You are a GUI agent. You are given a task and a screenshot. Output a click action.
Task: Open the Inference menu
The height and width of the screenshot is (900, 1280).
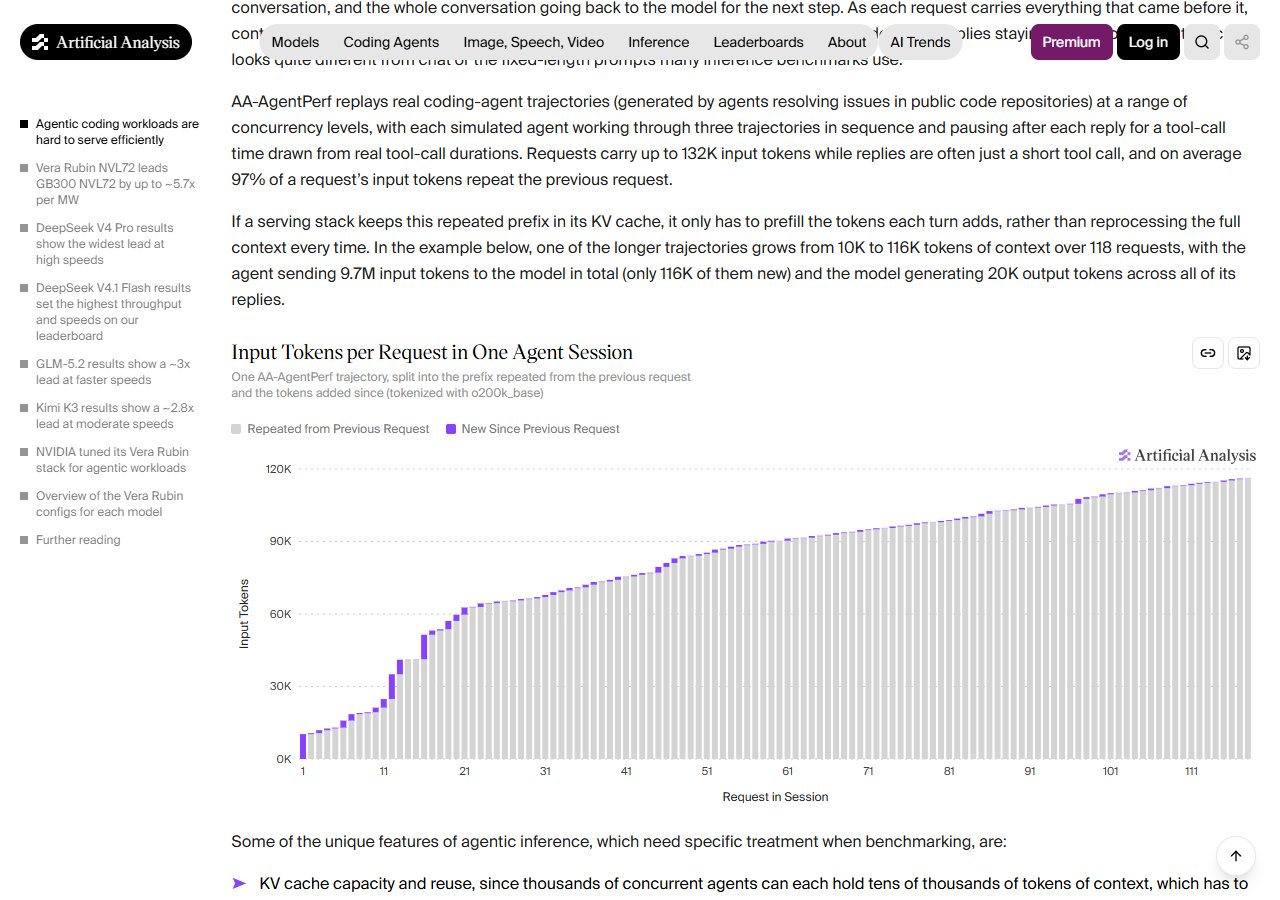(659, 42)
